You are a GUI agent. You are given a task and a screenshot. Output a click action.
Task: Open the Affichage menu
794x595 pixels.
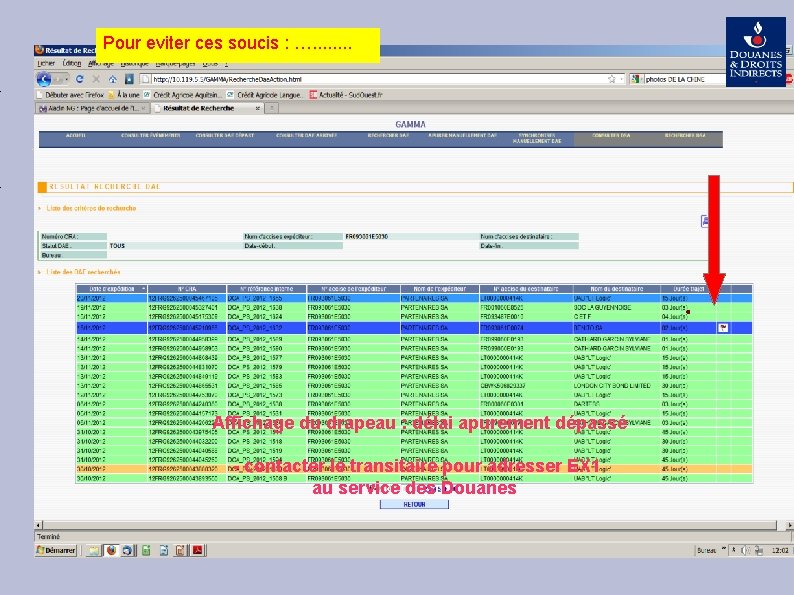coord(101,63)
